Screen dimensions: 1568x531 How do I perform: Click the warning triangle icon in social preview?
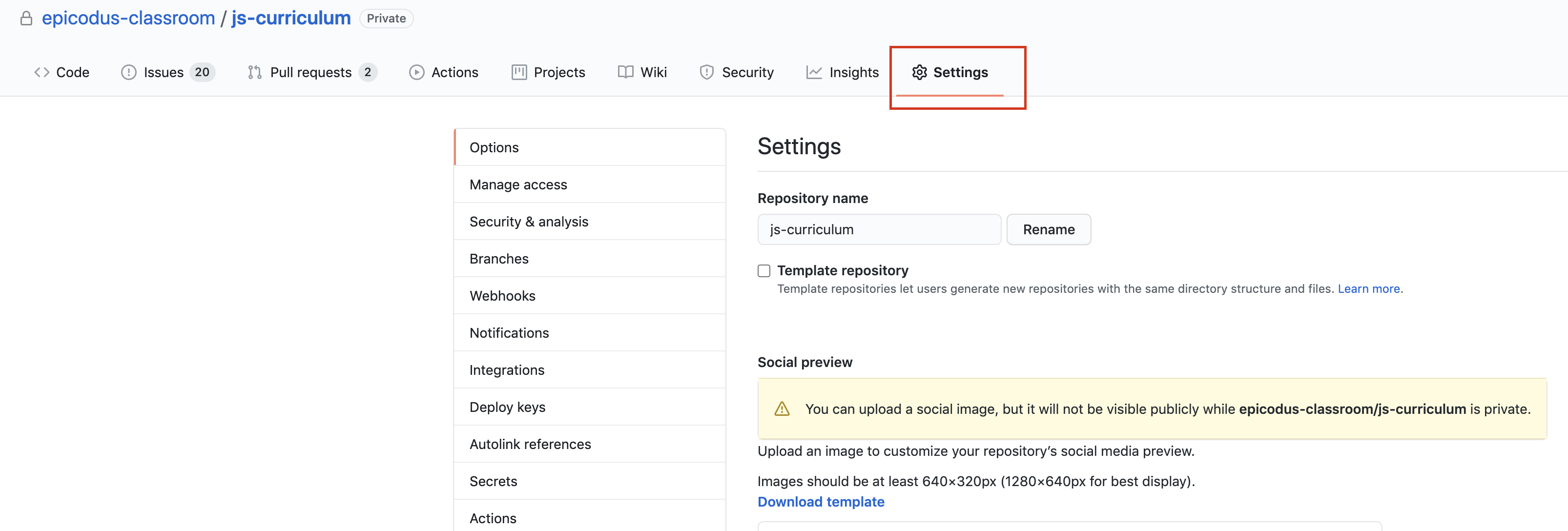coord(782,408)
